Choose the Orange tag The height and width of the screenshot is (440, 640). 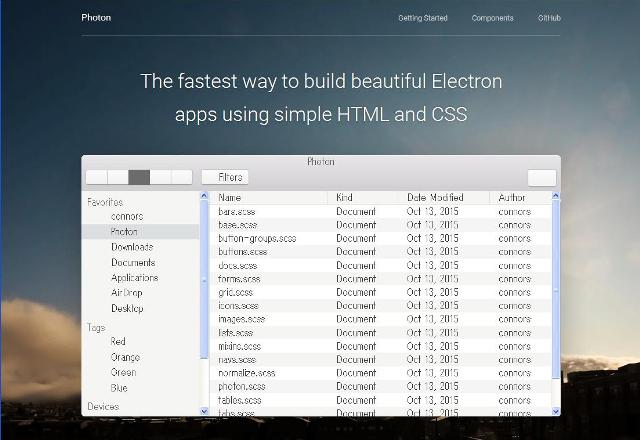(x=140, y=357)
